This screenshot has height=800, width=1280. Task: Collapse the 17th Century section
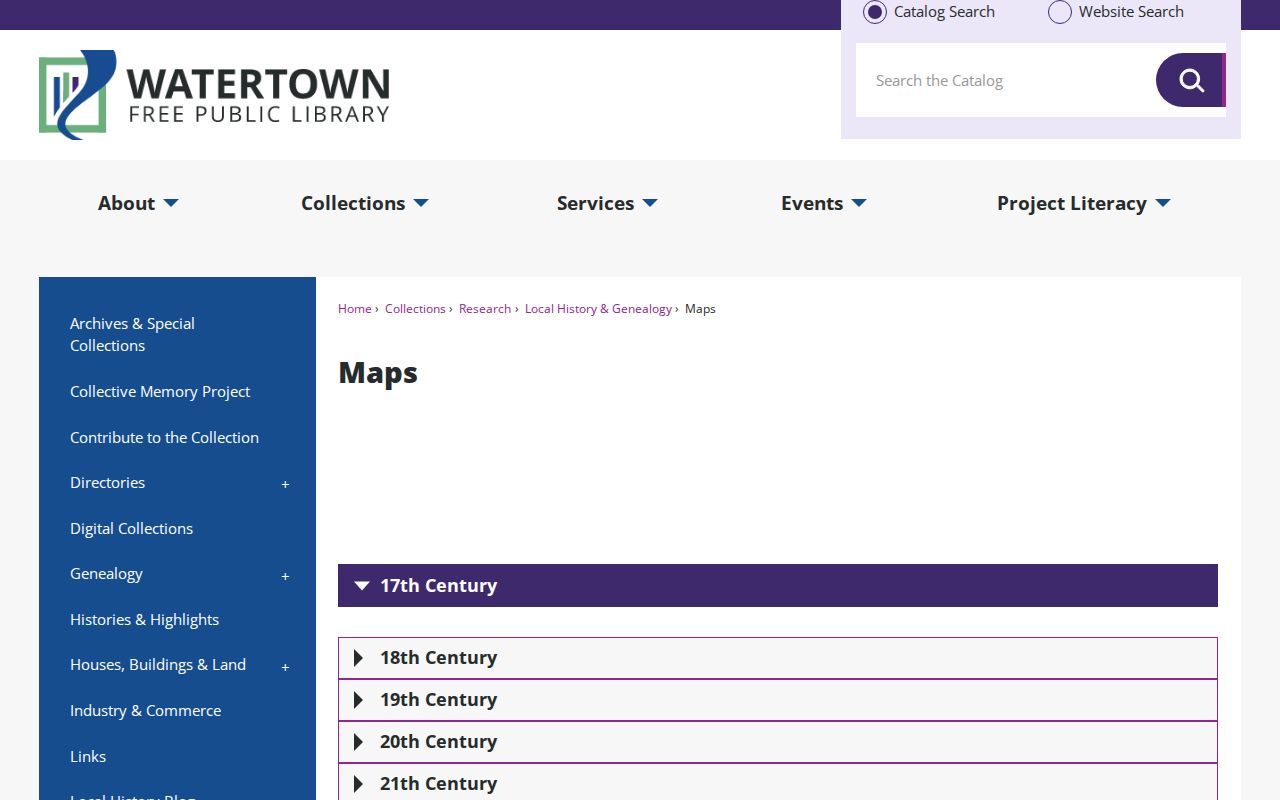point(778,586)
